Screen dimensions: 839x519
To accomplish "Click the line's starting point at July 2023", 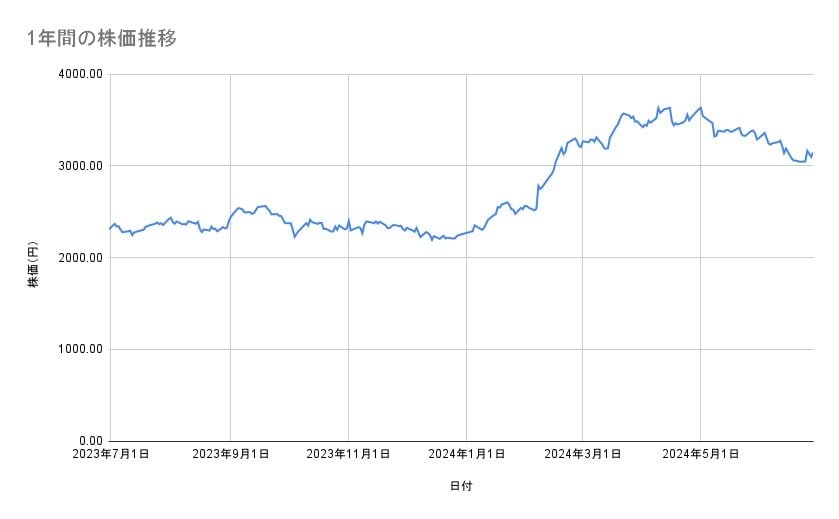I will [x=110, y=229].
